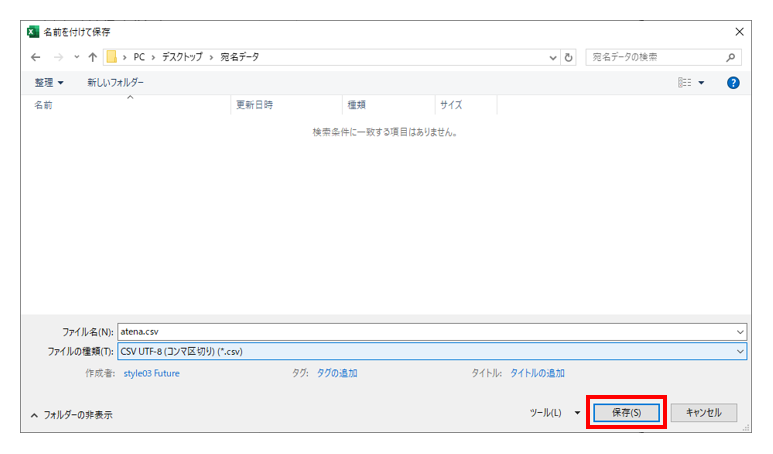The width and height of the screenshot is (773, 454).
Task: Open recent locations dropdown arrow
Action: (76, 57)
